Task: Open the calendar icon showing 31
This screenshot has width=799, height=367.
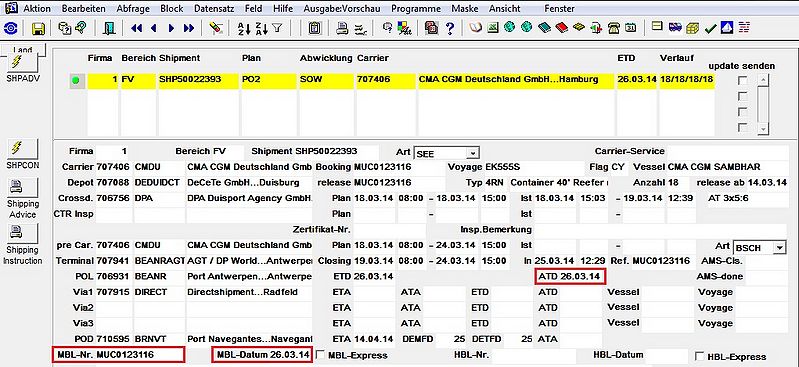Action: 631,28
